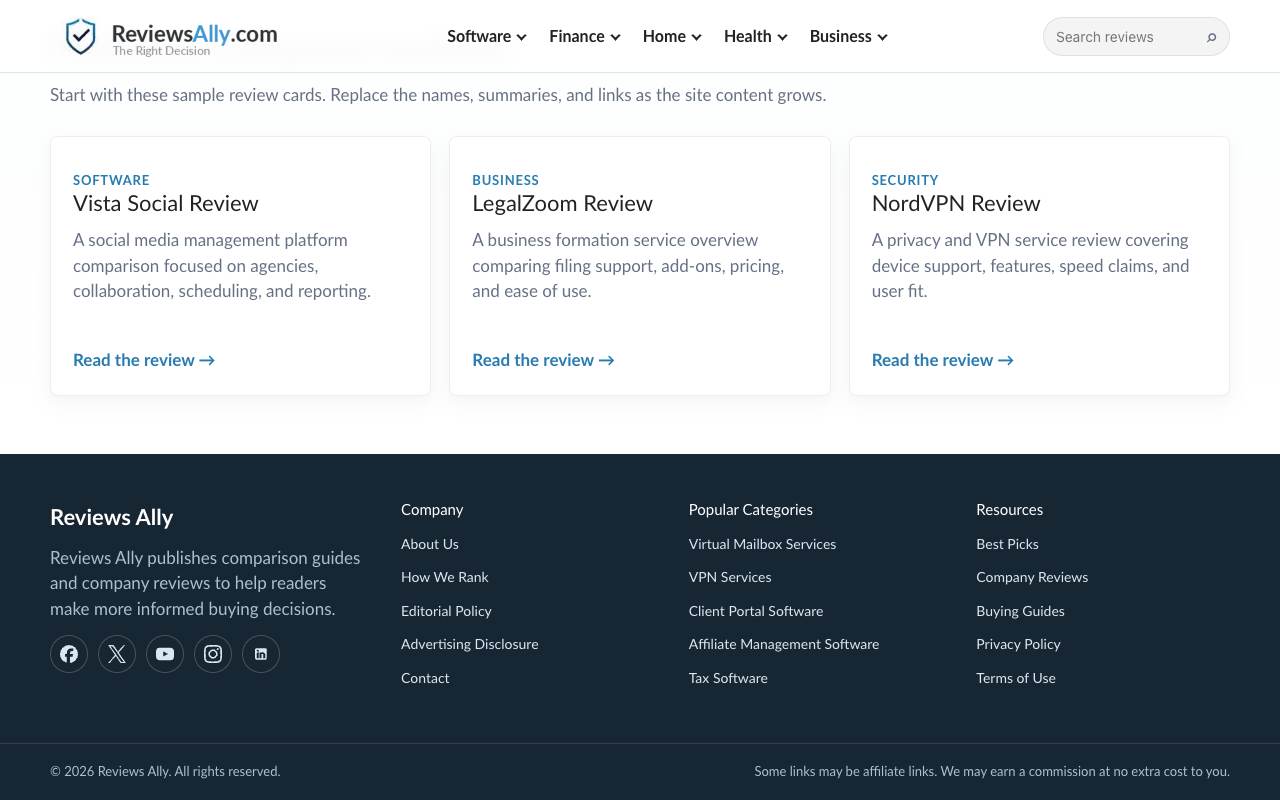The height and width of the screenshot is (800, 1280).
Task: Open Best Picks resource
Action: coord(1007,544)
